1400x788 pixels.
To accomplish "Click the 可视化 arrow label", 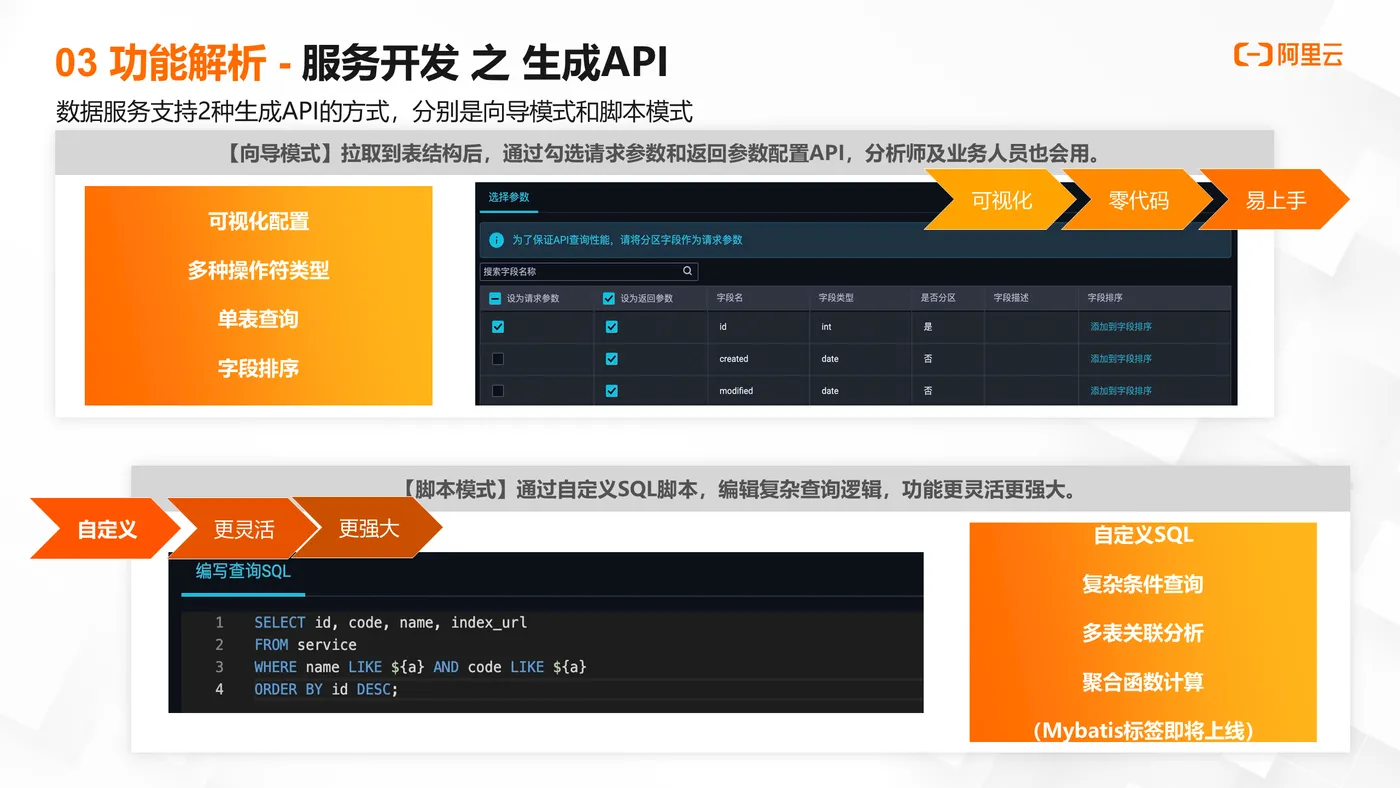I will pyautogui.click(x=1001, y=200).
